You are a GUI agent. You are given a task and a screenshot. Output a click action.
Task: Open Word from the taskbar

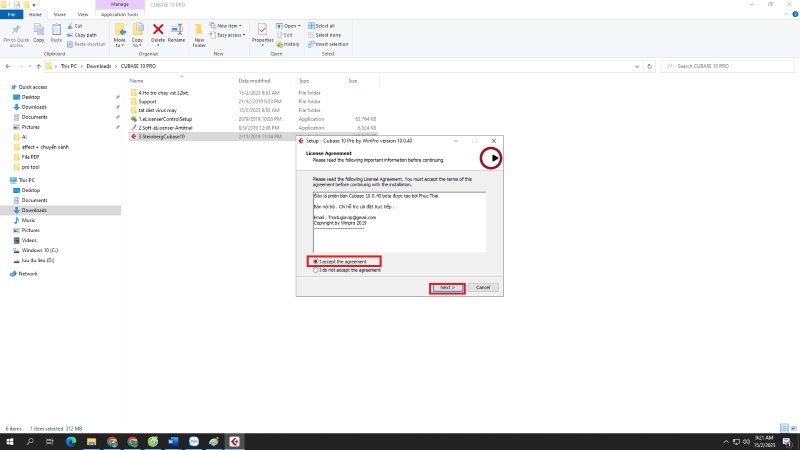(173, 441)
